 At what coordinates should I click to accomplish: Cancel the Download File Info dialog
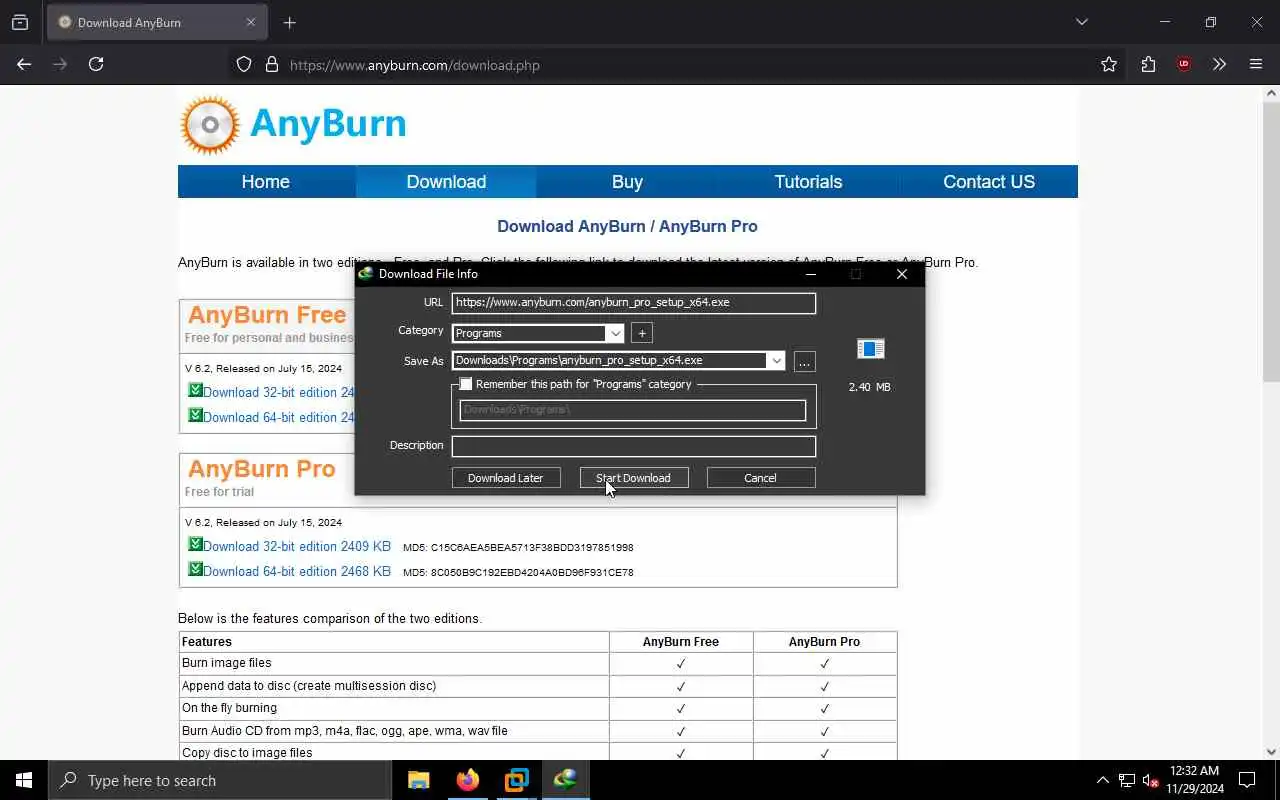761,478
